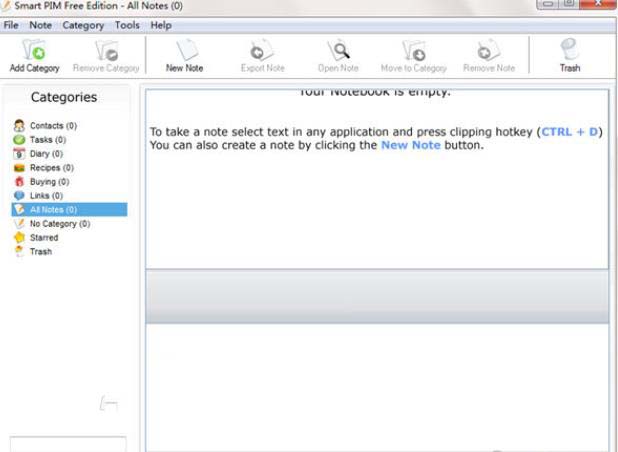Click the Links globe icon
Screen dimensions: 618x452
pos(19,195)
